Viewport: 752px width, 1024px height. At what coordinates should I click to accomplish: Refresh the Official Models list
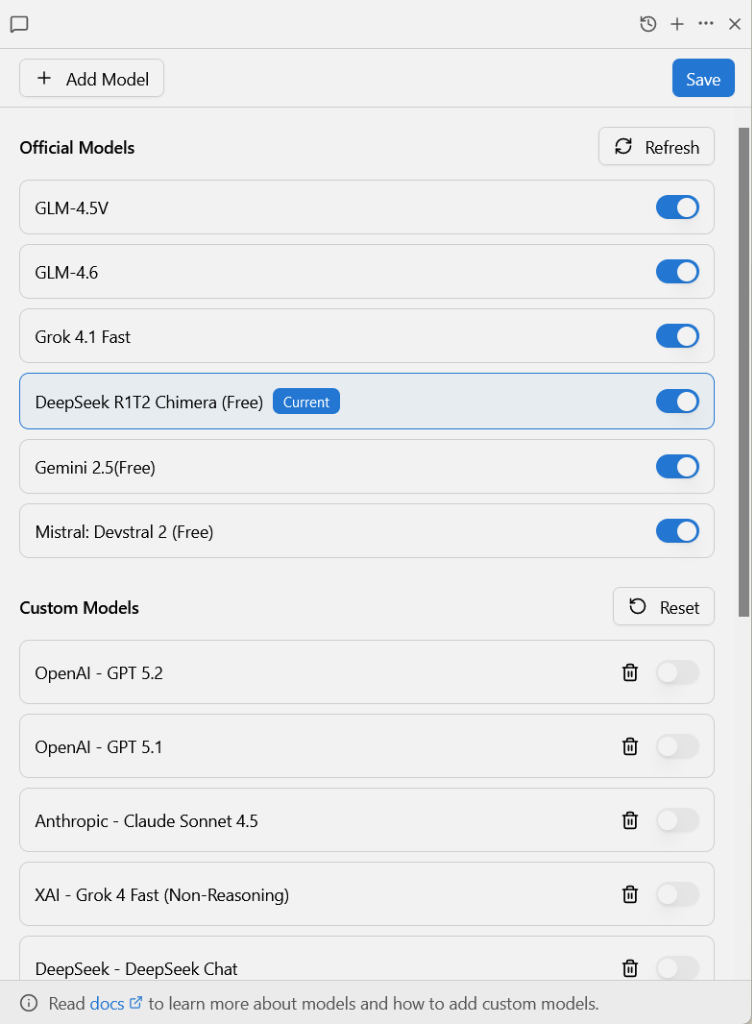point(656,146)
